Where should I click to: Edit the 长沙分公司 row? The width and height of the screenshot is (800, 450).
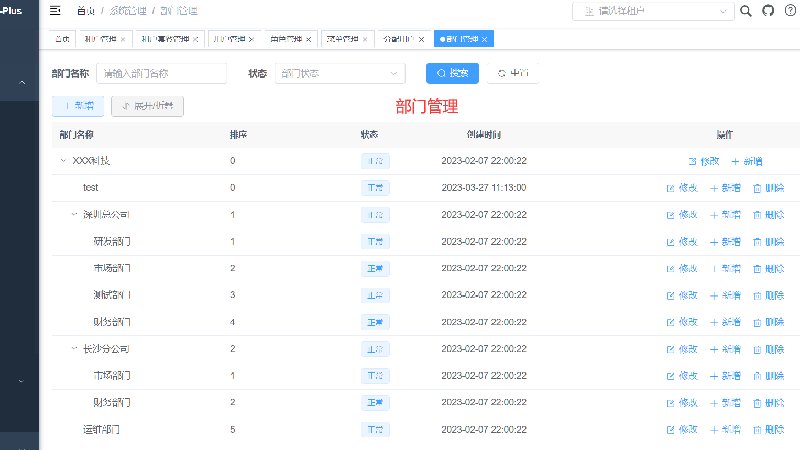[682, 349]
